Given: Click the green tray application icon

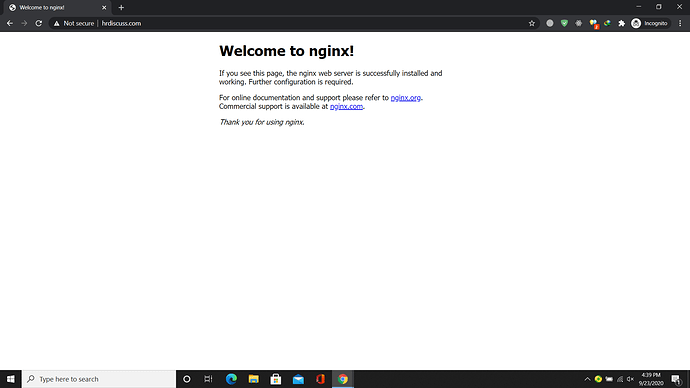Looking at the screenshot, I should (598, 379).
